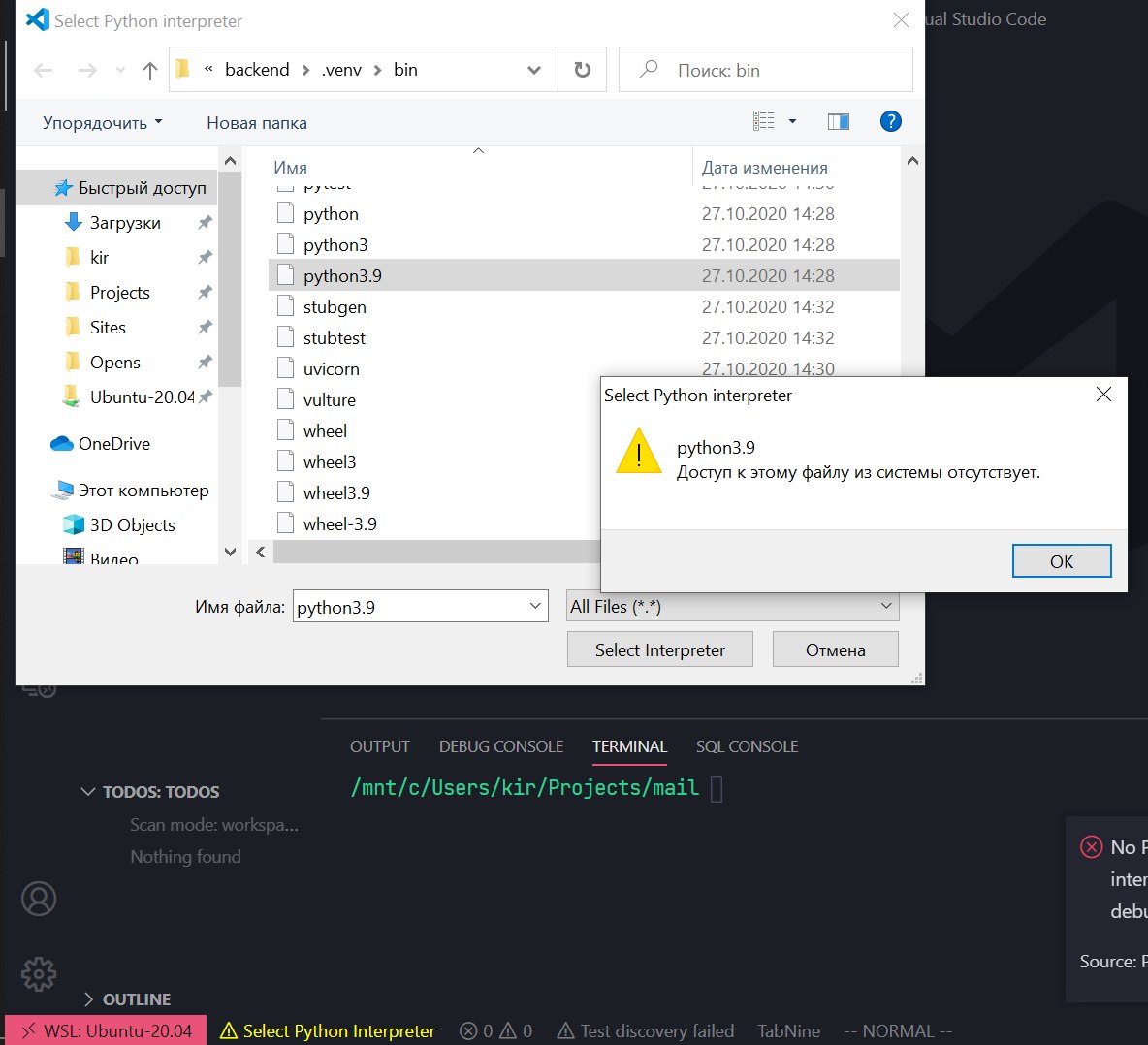Click Select Python Interpreter in status bar

pyautogui.click(x=328, y=1030)
